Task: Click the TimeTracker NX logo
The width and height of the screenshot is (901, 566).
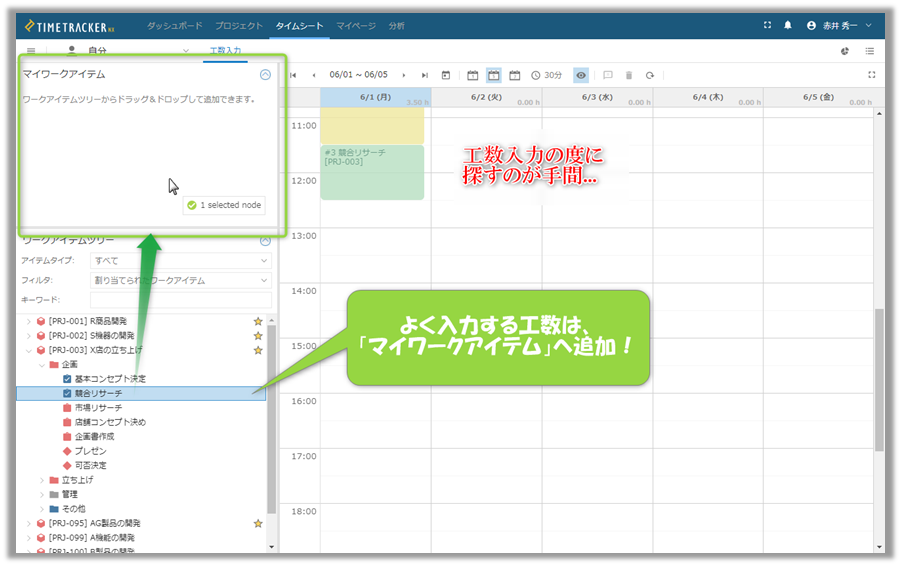Action: (70, 26)
